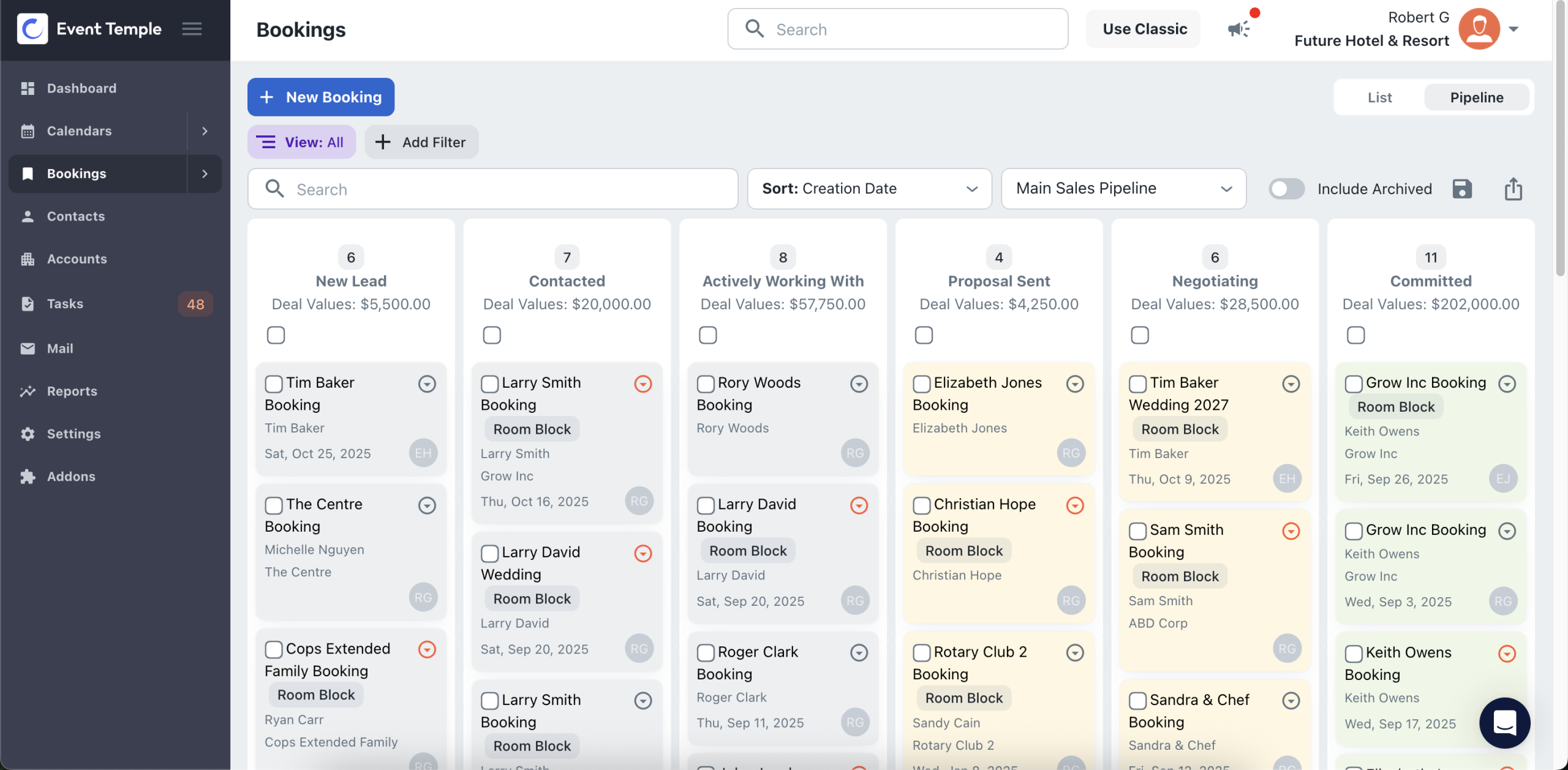Click the Use Classic button
The image size is (1568, 770).
(x=1144, y=29)
